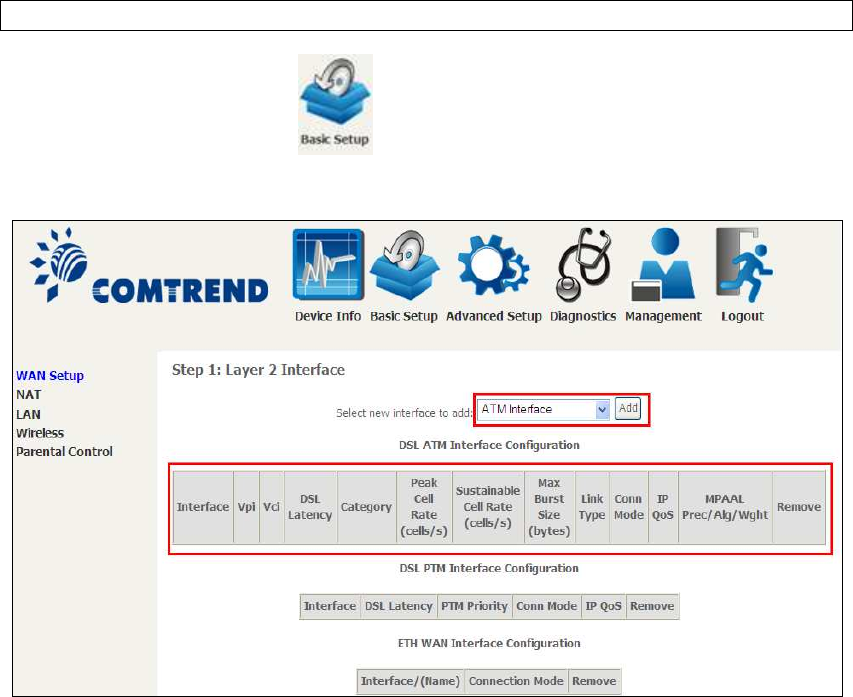The height and width of the screenshot is (697, 853).
Task: Click the Vci column header
Action: coord(271,507)
